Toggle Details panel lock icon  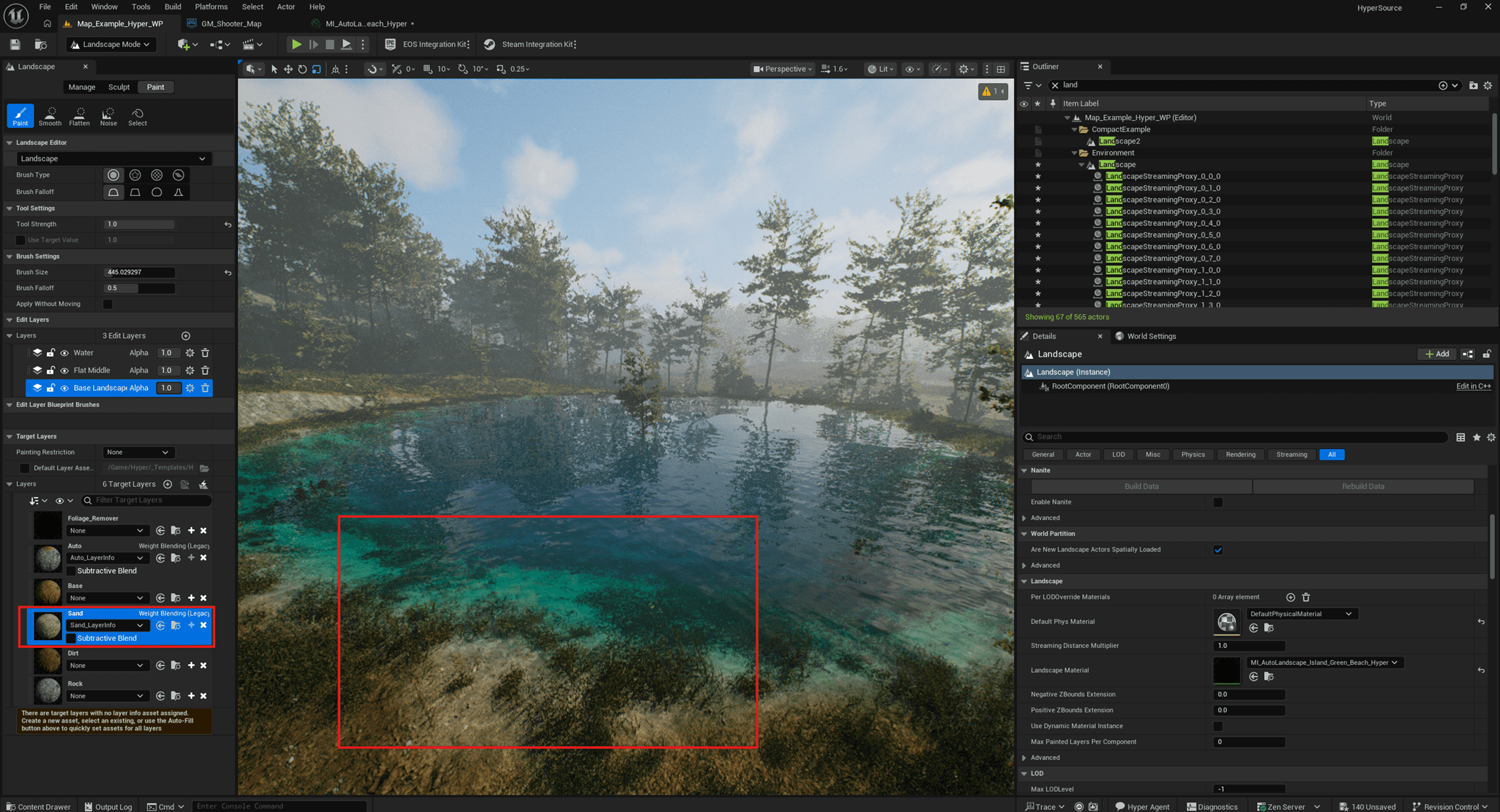point(1486,354)
